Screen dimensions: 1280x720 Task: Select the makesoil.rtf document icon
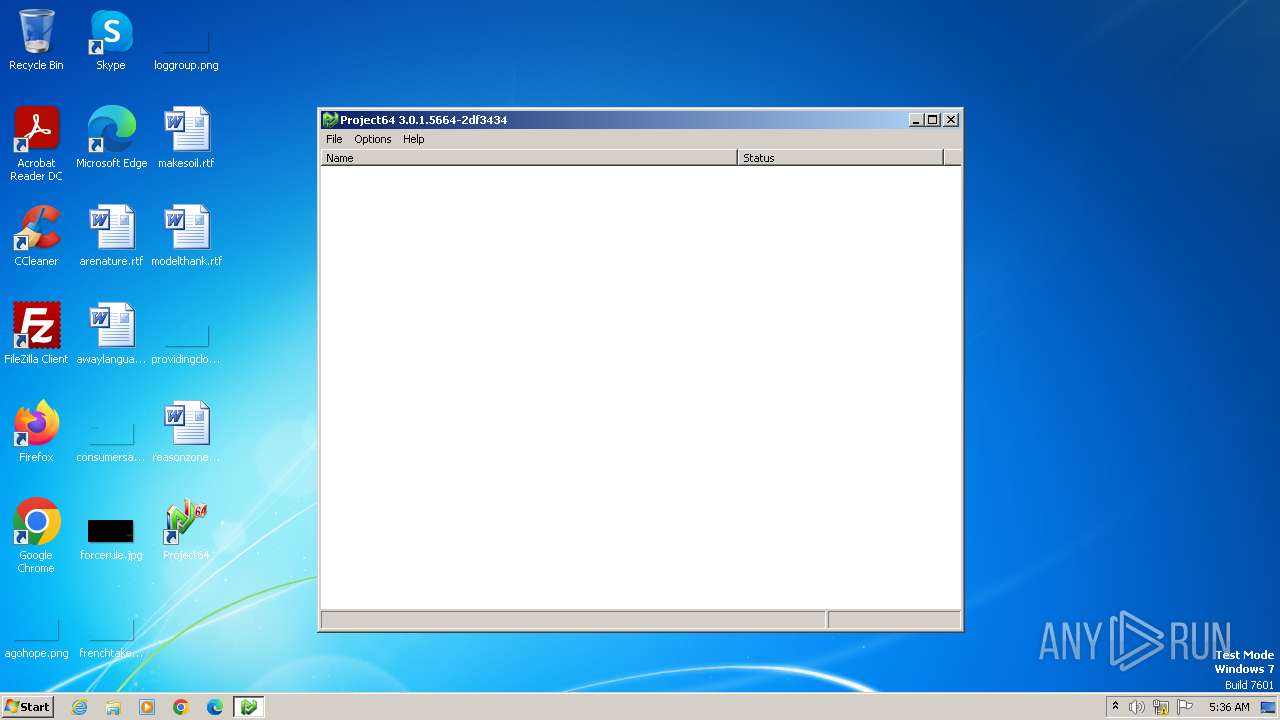pos(186,138)
